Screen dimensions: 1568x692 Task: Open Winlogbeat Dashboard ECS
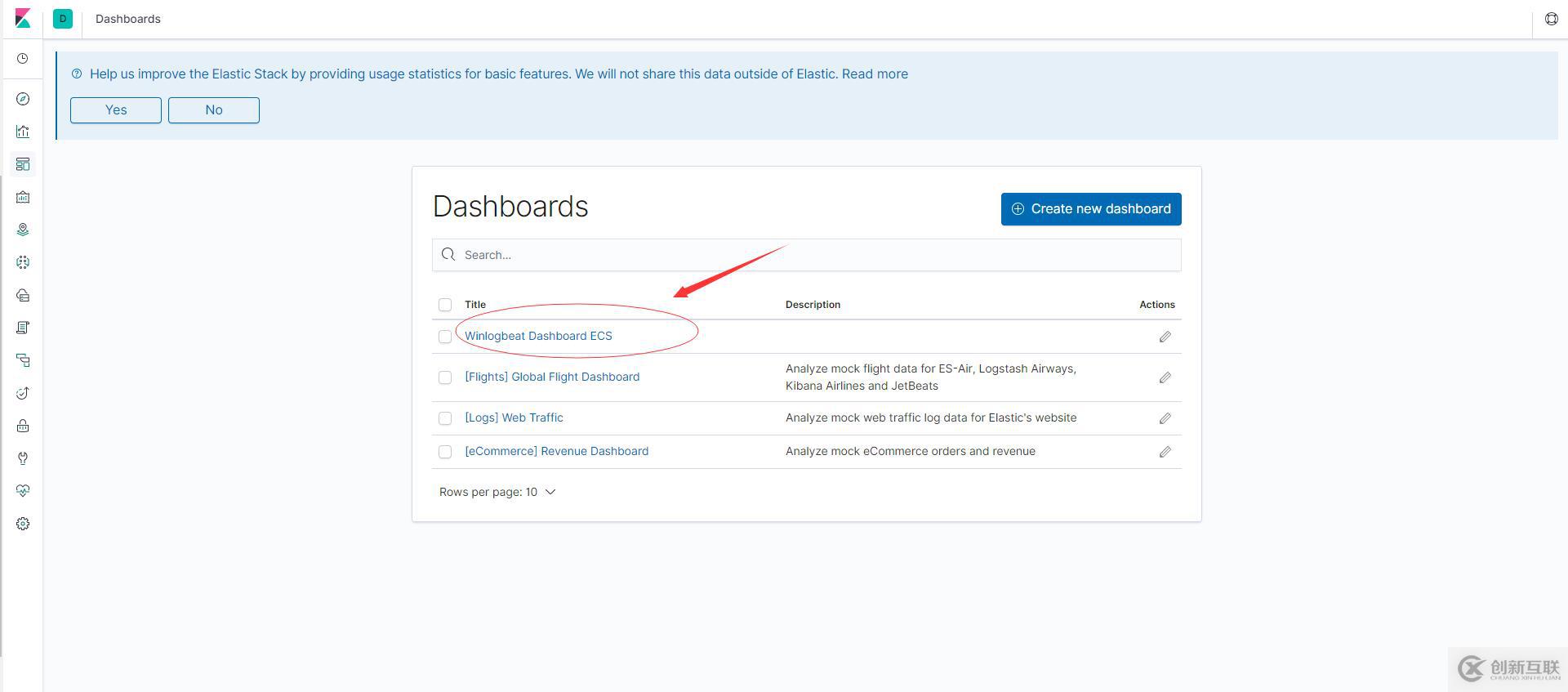point(538,336)
